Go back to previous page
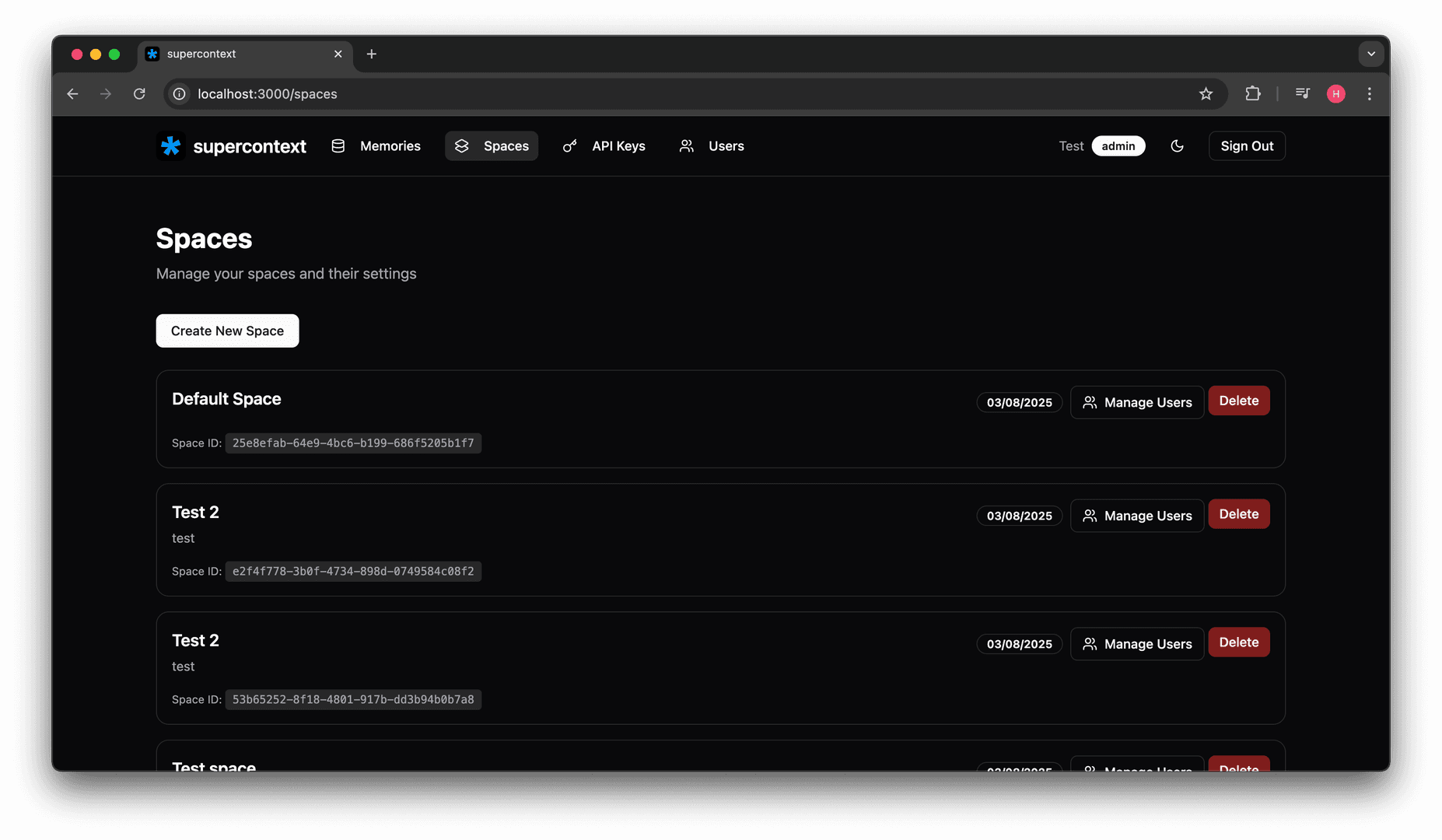The height and width of the screenshot is (840, 1442). pos(72,94)
